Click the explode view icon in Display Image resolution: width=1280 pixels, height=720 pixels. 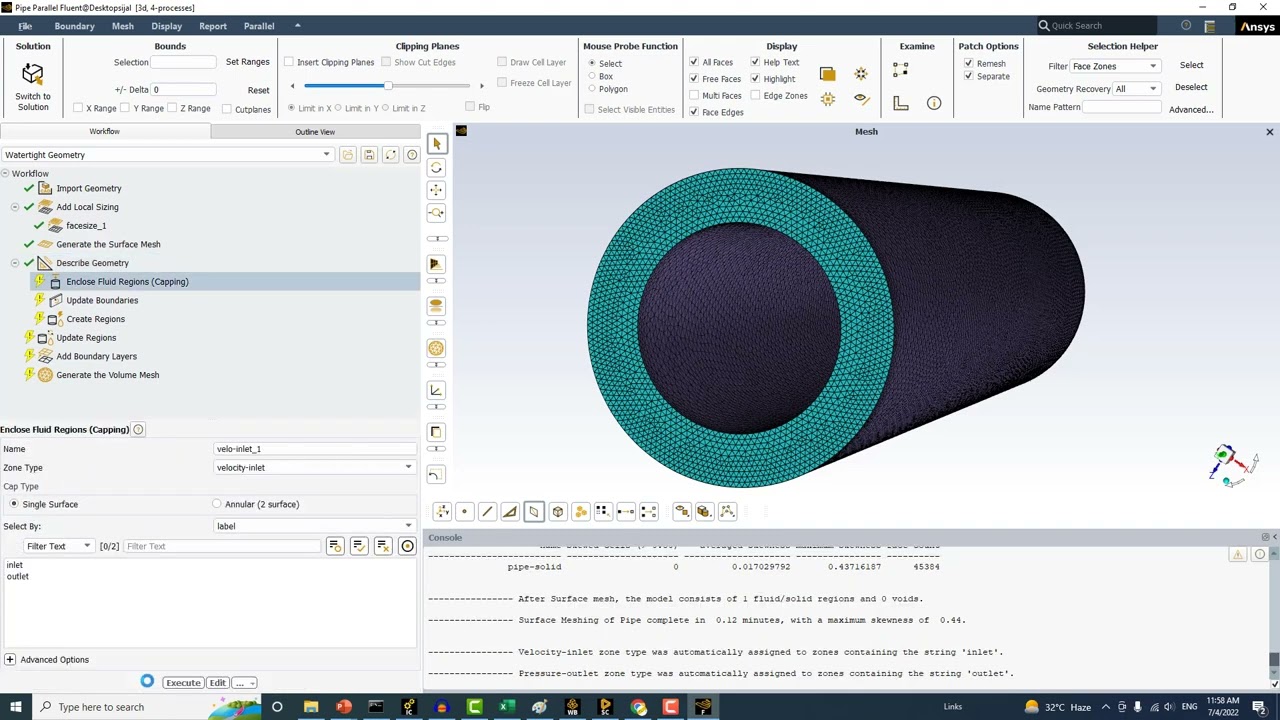pos(861,74)
